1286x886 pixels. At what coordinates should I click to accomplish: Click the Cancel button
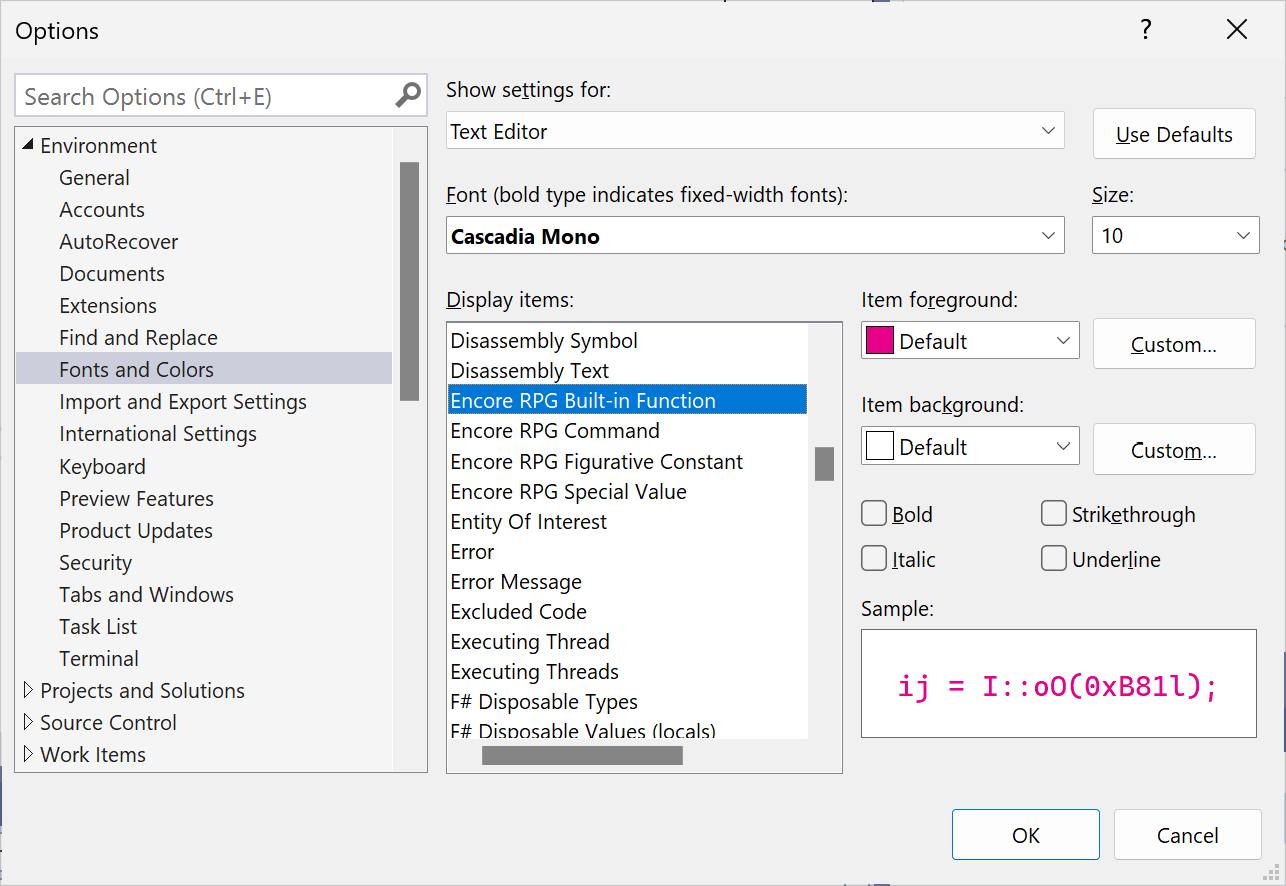tap(1188, 835)
